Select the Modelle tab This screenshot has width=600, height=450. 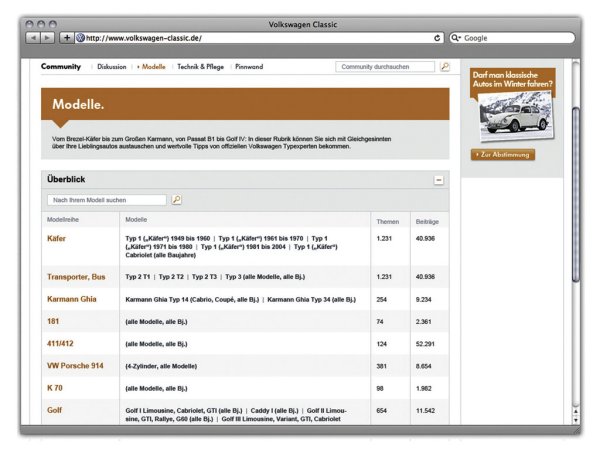[x=153, y=67]
